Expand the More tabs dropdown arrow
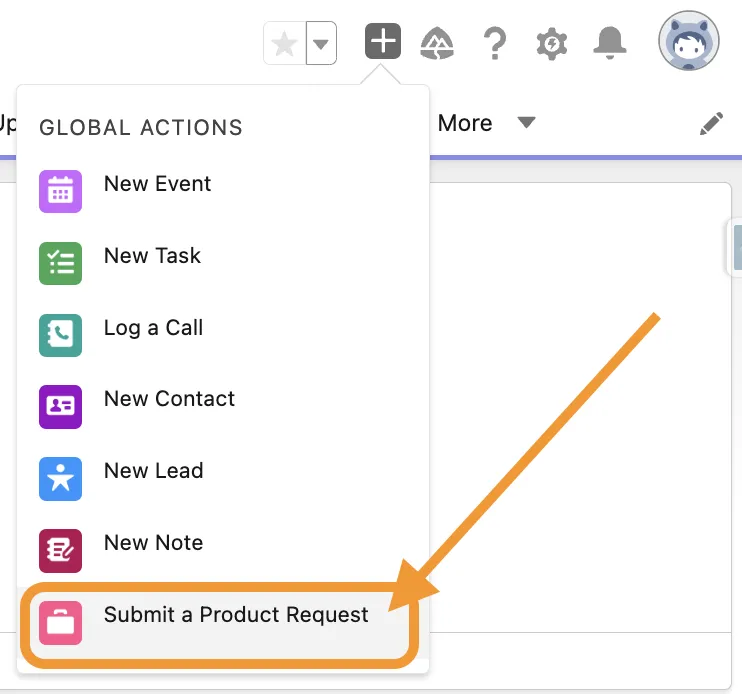742x694 pixels. tap(526, 123)
